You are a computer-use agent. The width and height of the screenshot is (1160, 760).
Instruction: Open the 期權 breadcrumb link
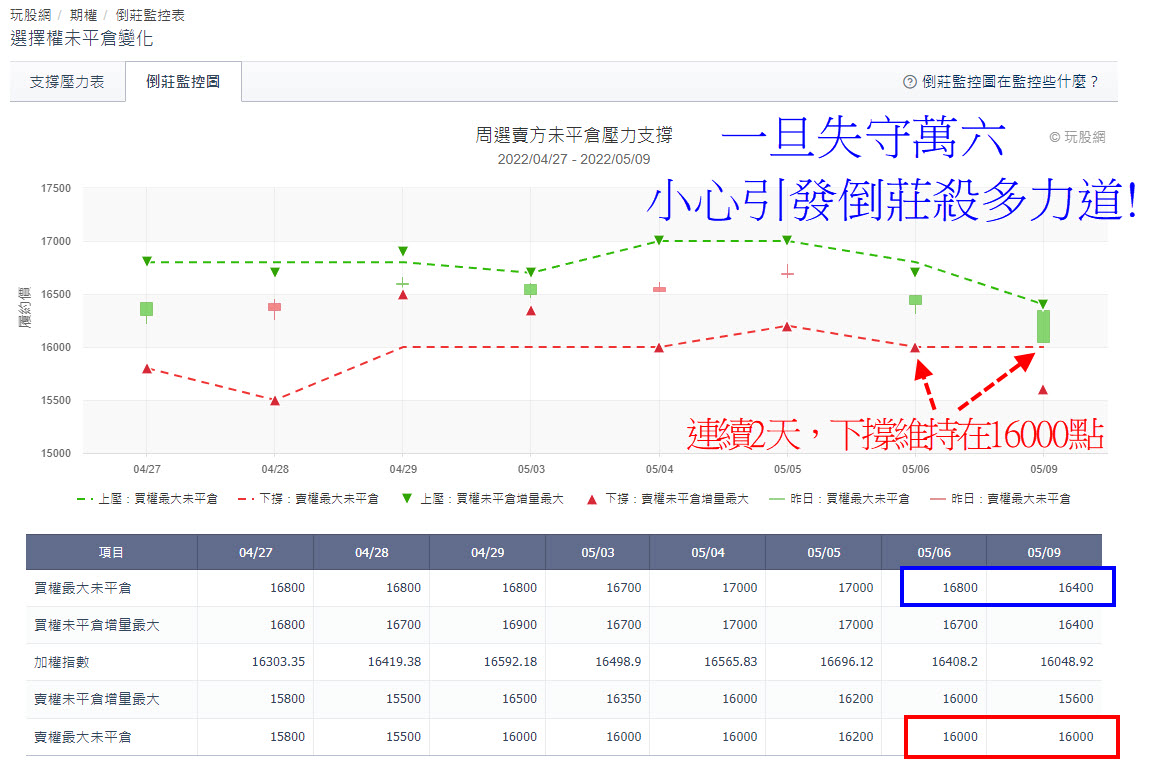83,15
